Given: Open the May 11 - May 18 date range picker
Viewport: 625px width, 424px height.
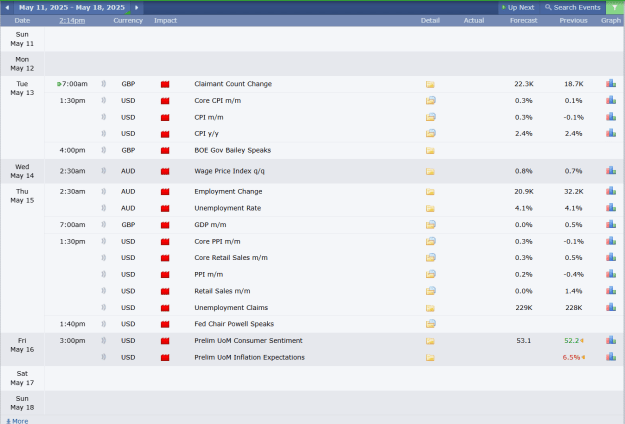Looking at the screenshot, I should pos(72,8).
